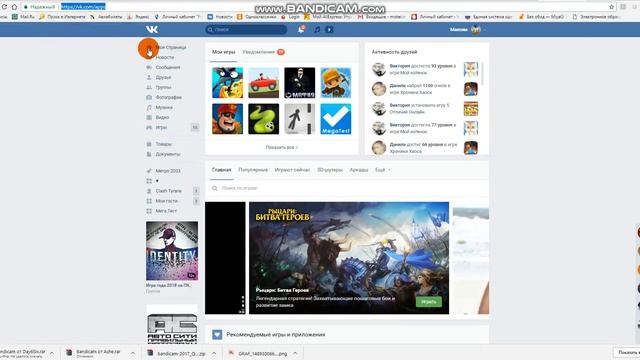Launch the miner with orange helmet game
The height and width of the screenshot is (360, 640).
point(336,83)
